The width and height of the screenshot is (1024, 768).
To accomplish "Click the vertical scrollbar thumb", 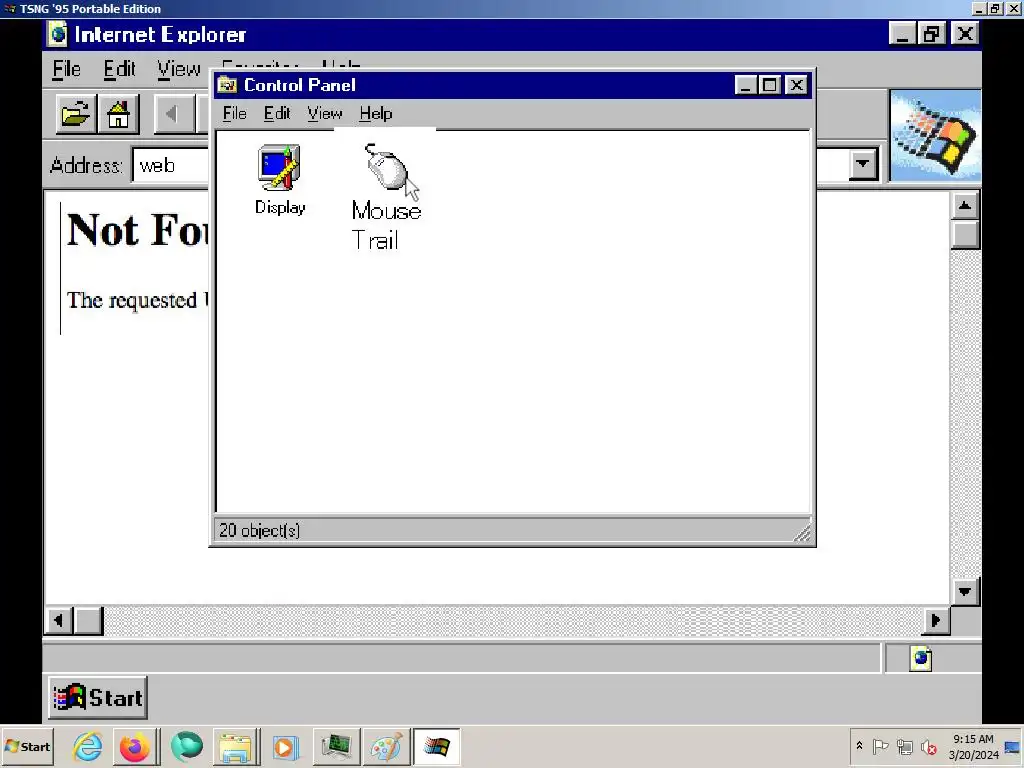I will tap(965, 235).
